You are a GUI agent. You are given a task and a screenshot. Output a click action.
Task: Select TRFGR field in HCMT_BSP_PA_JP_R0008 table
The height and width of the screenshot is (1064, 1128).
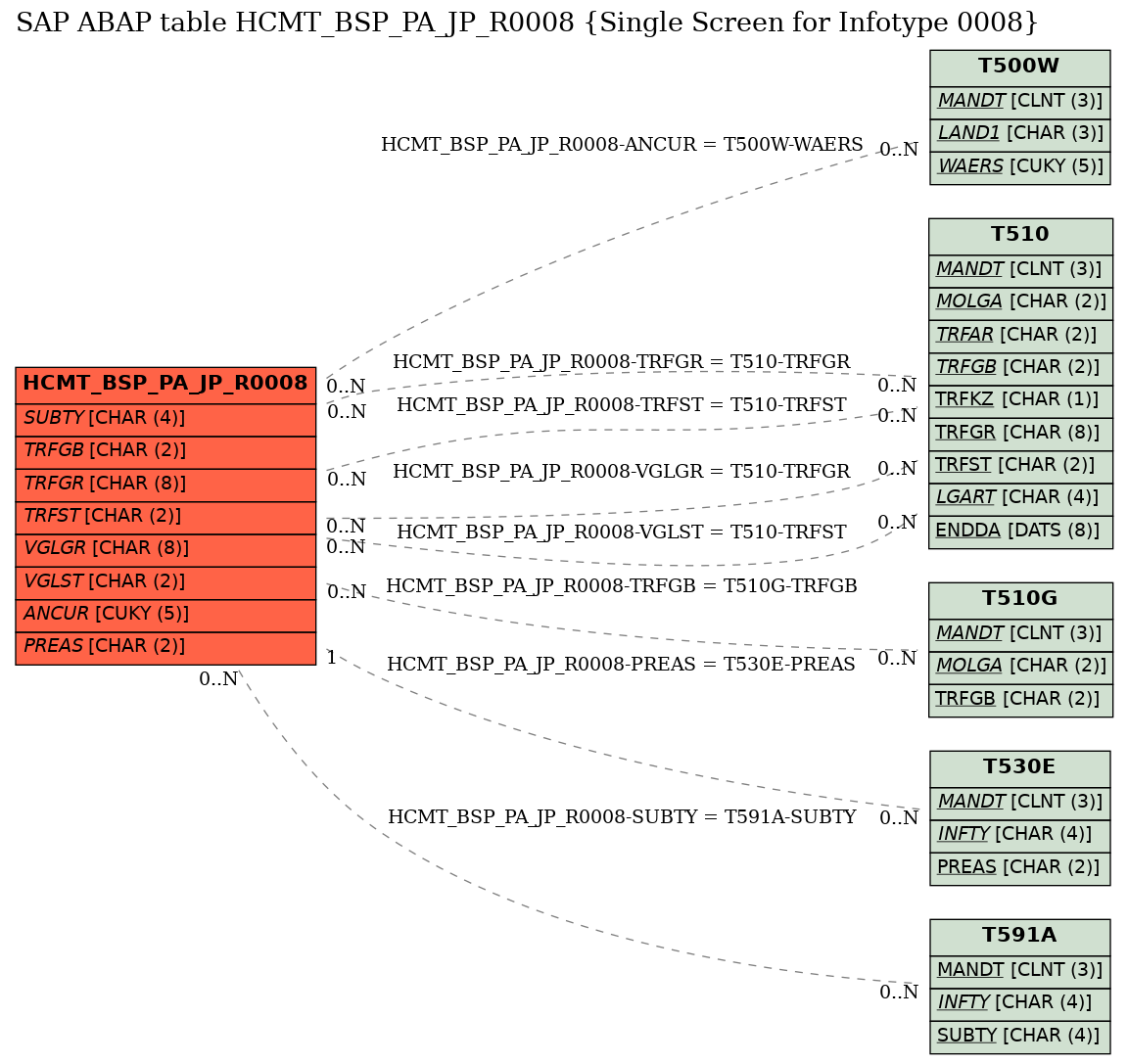tap(165, 485)
